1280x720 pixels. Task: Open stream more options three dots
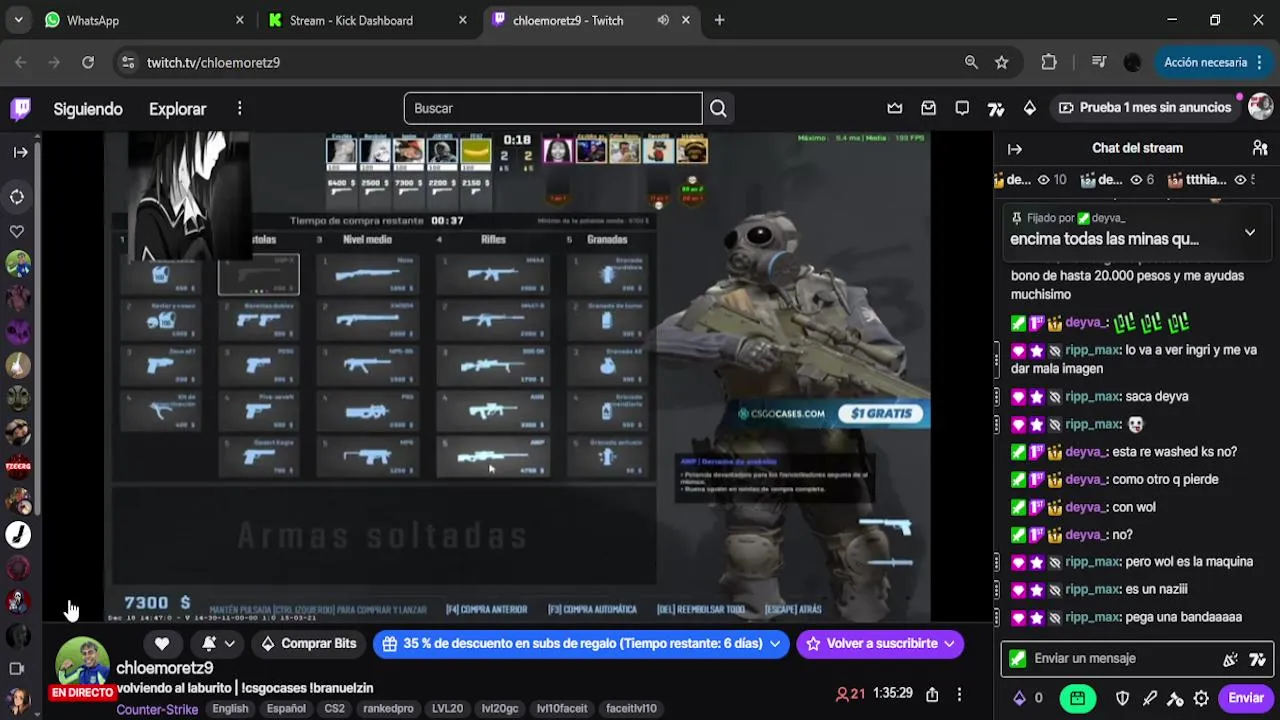click(959, 694)
